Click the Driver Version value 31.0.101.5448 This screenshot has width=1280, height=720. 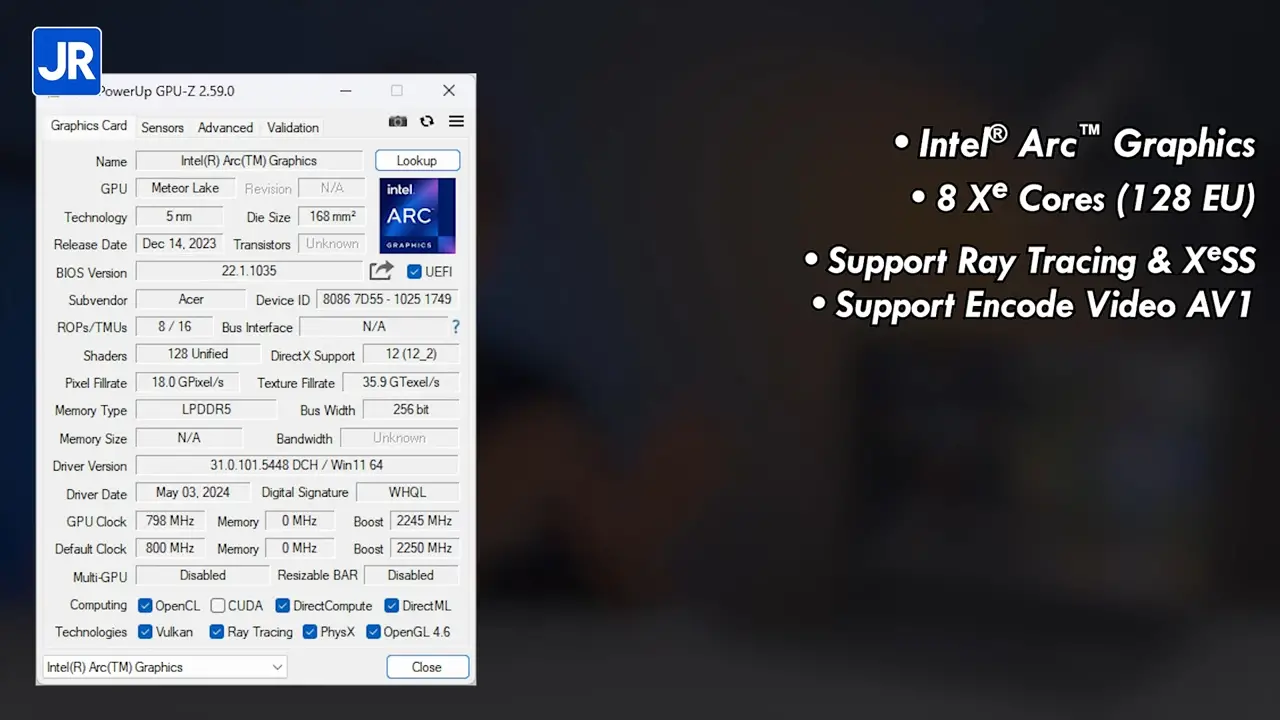point(297,465)
